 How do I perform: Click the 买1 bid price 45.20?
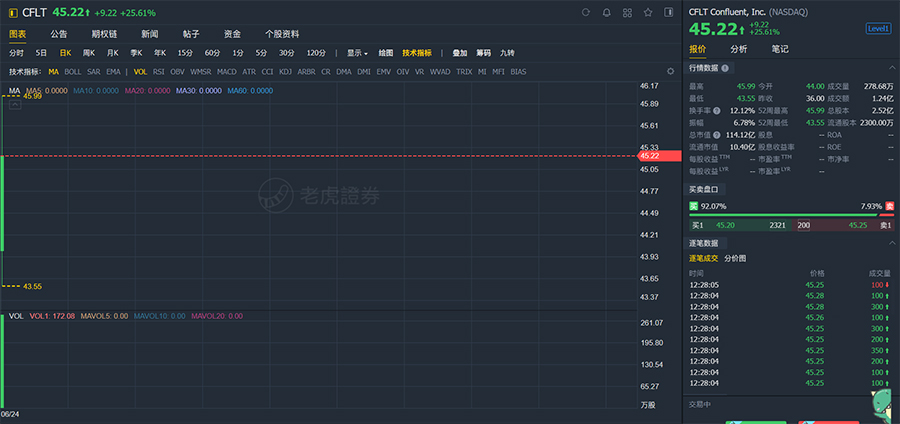click(725, 225)
